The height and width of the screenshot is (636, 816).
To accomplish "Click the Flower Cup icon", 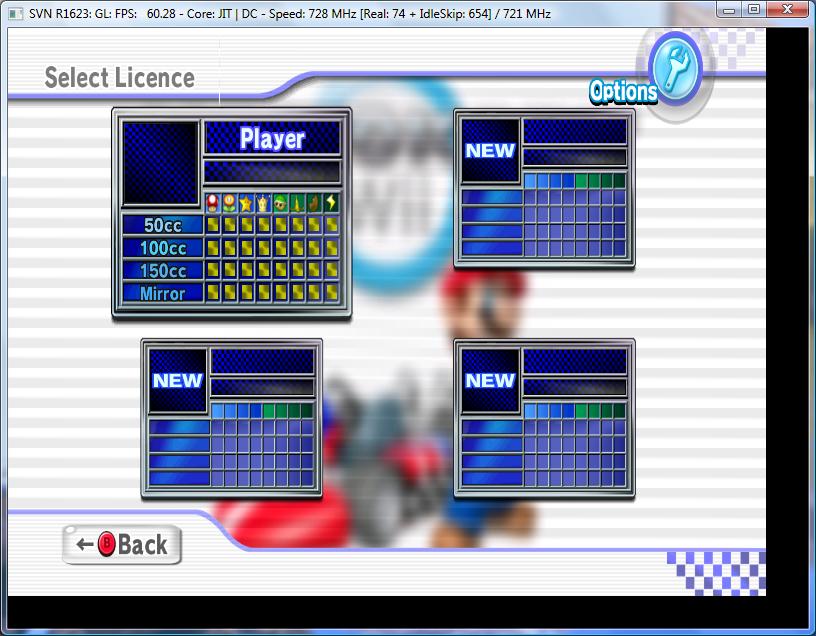I will pos(229,203).
